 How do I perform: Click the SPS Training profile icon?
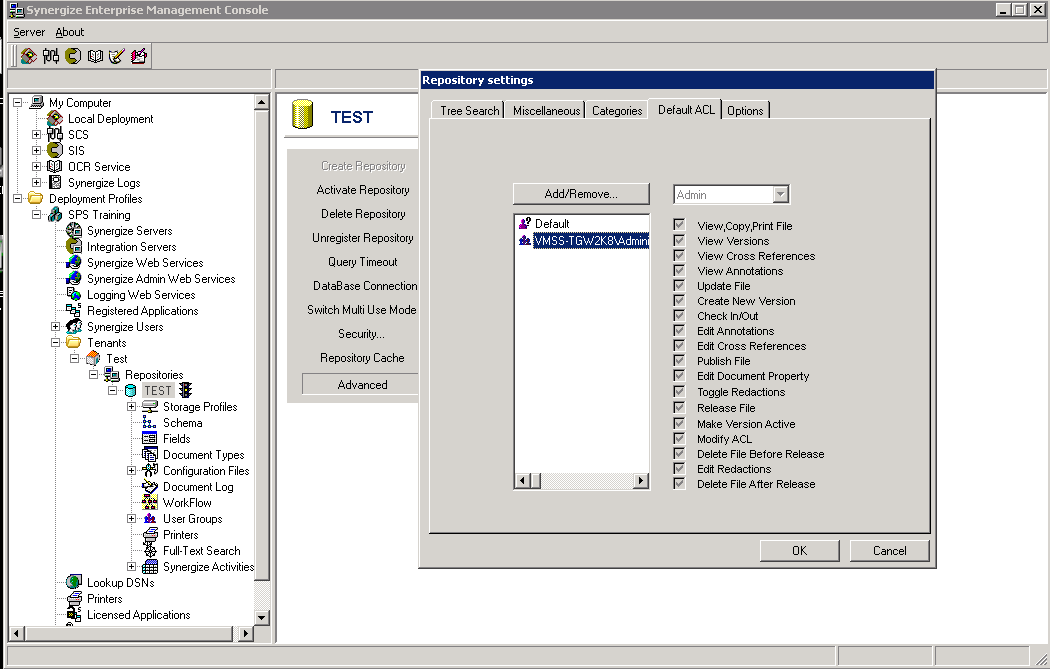[55, 215]
